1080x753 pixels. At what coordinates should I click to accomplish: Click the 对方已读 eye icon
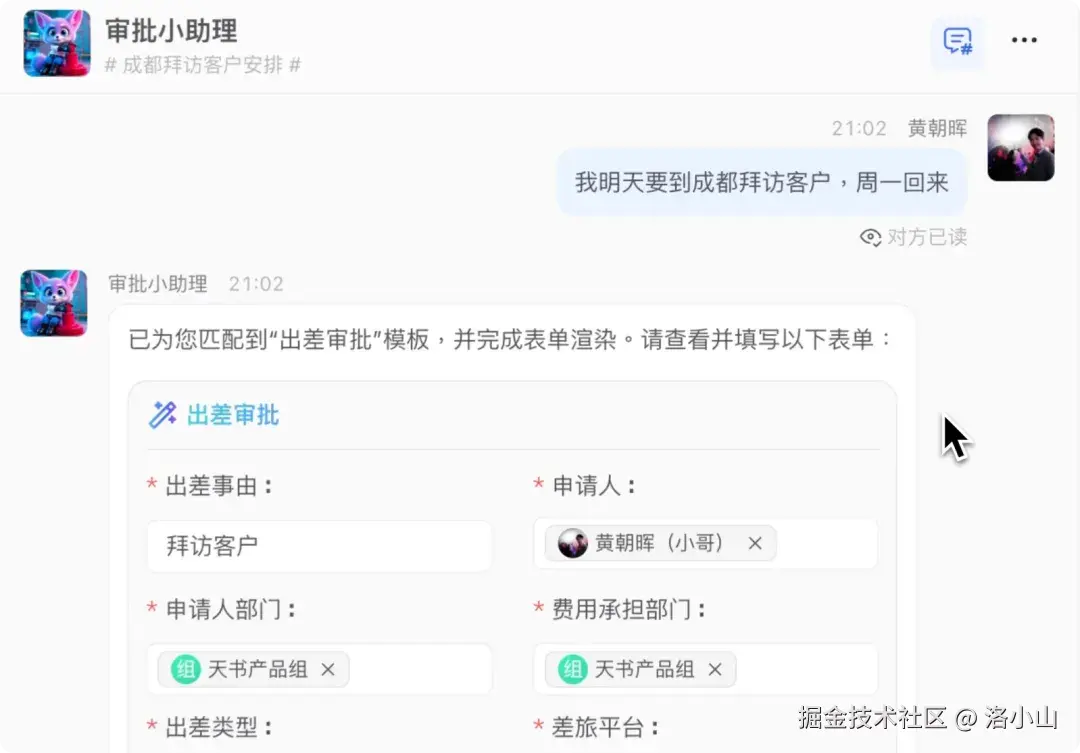(870, 237)
